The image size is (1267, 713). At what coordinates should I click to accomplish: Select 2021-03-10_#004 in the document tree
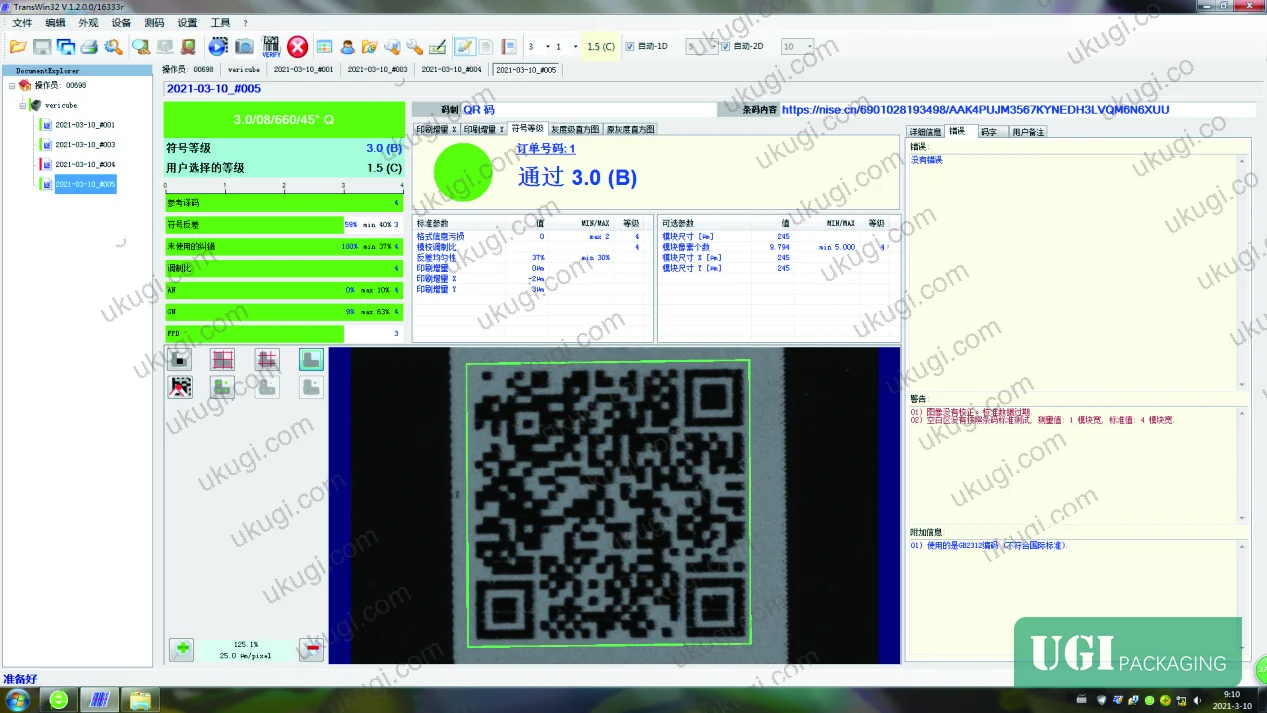tap(84, 164)
